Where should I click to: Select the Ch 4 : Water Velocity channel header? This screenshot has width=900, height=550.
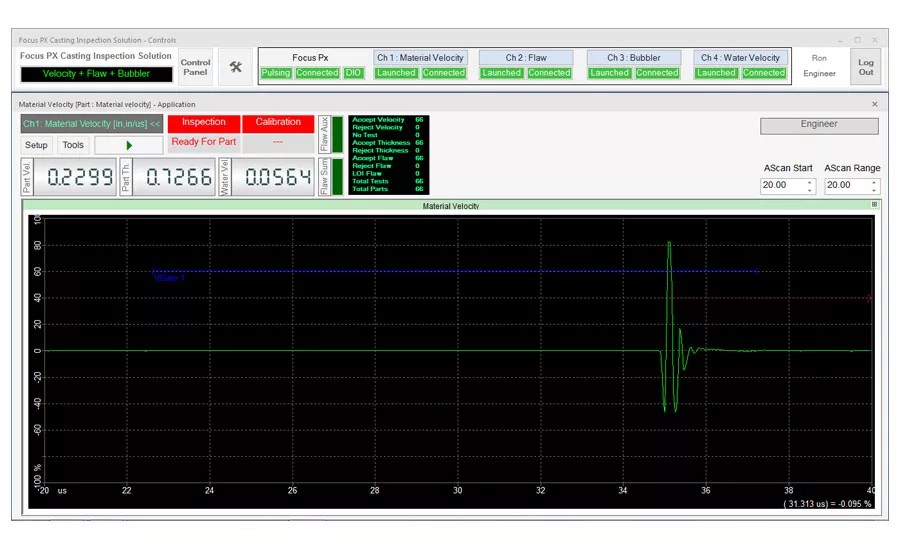(740, 57)
